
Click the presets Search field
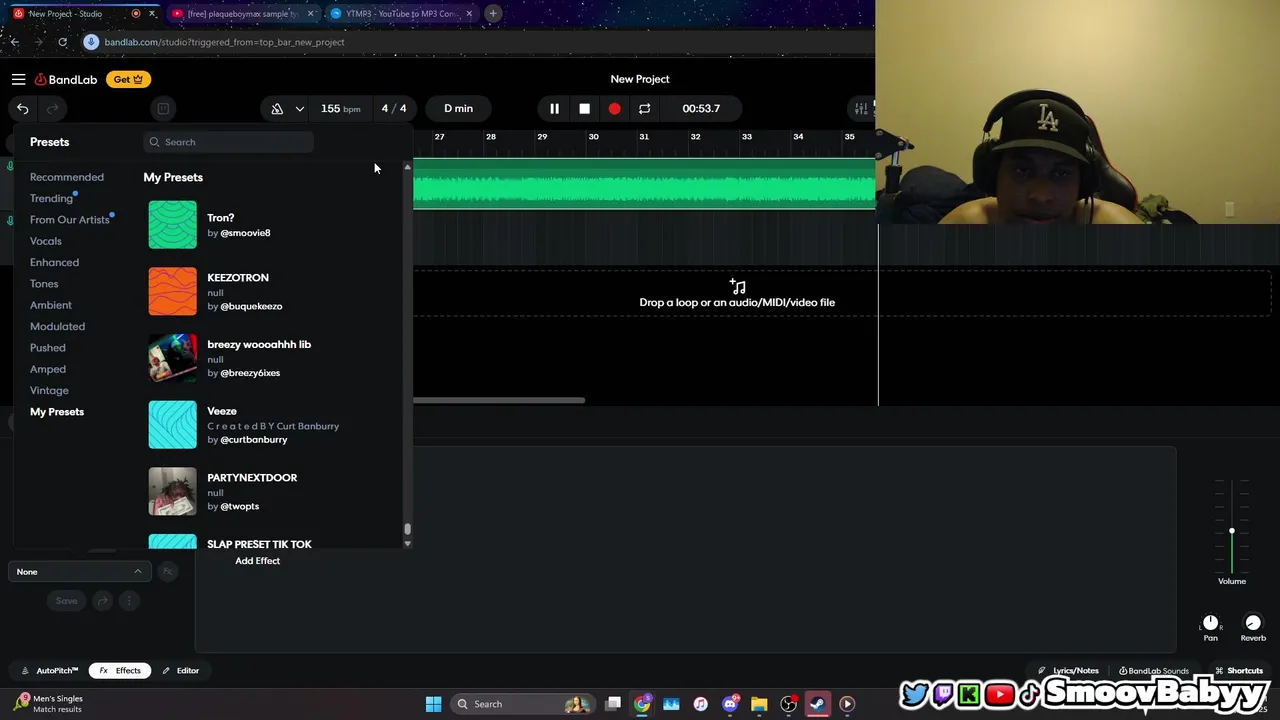pyautogui.click(x=228, y=142)
